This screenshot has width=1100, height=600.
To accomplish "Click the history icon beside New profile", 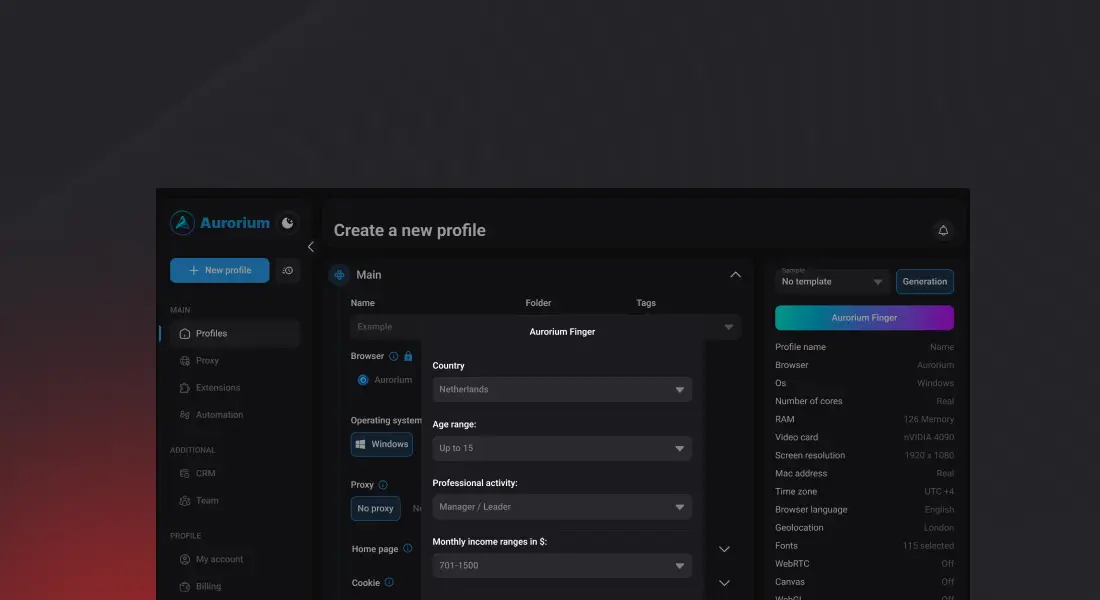I will [288, 271].
